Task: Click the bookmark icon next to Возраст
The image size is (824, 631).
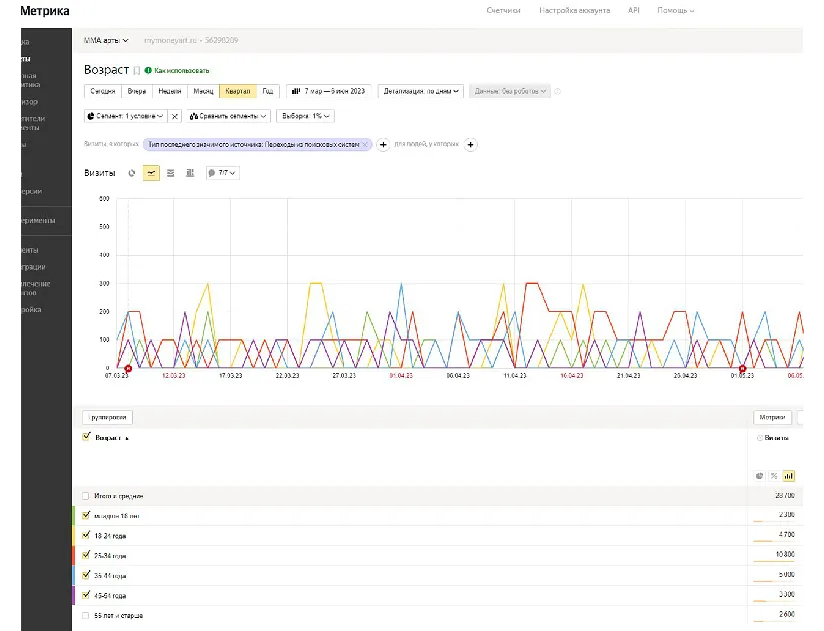Action: coord(137,71)
